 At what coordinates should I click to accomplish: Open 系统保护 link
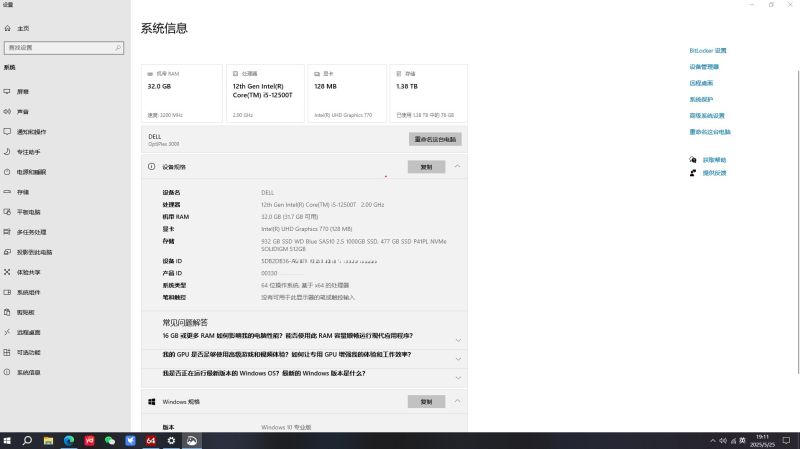[x=701, y=99]
